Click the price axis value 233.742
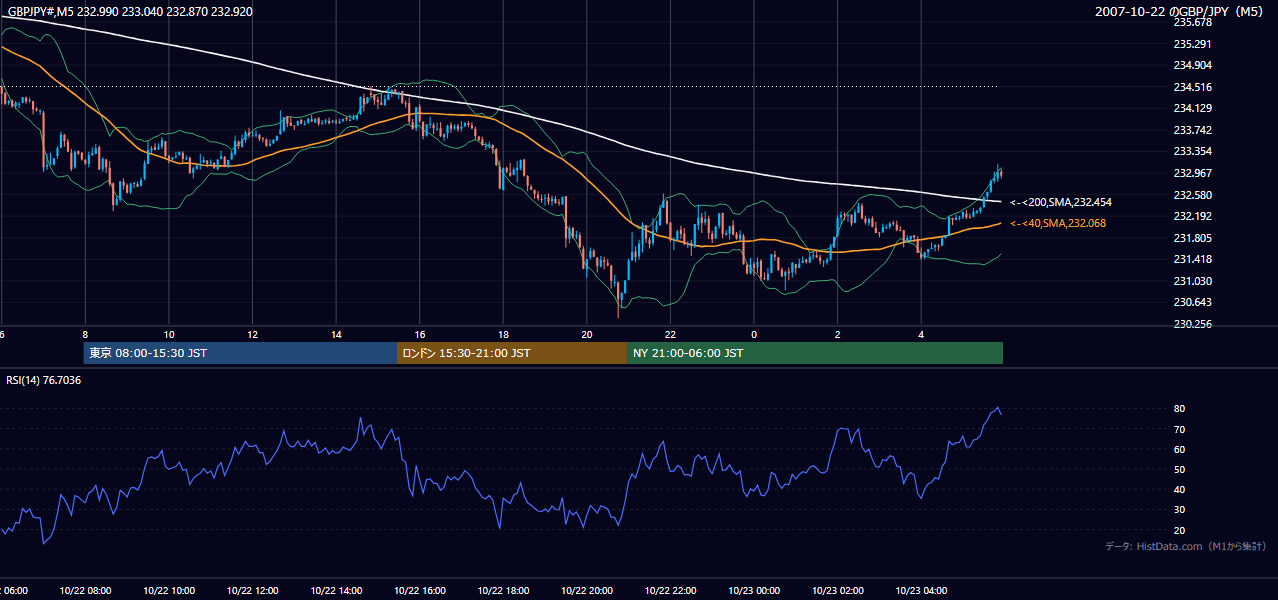Viewport: 1278px width, 600px height. point(1193,130)
